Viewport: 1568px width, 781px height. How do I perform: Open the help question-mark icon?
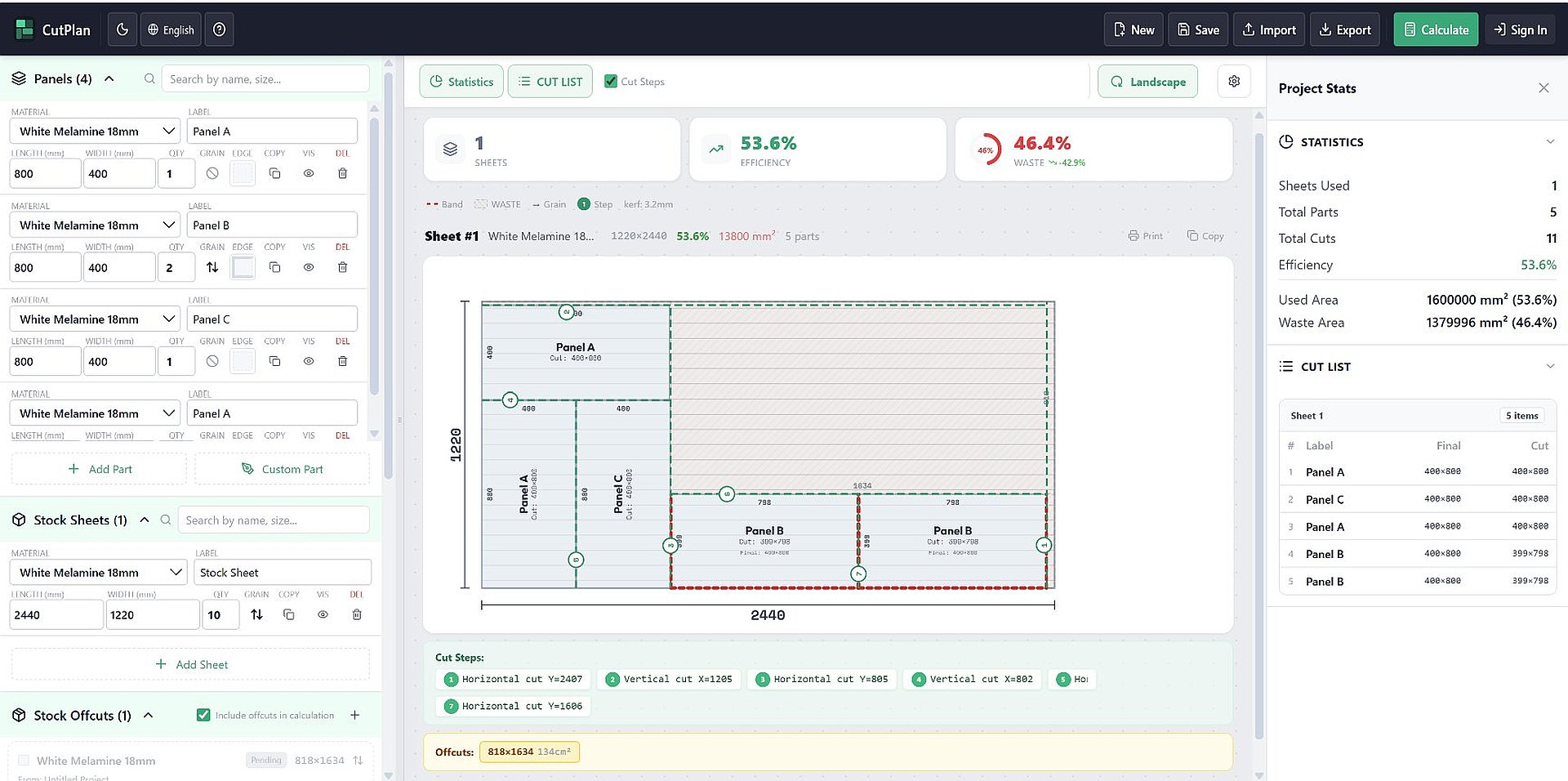(x=219, y=29)
